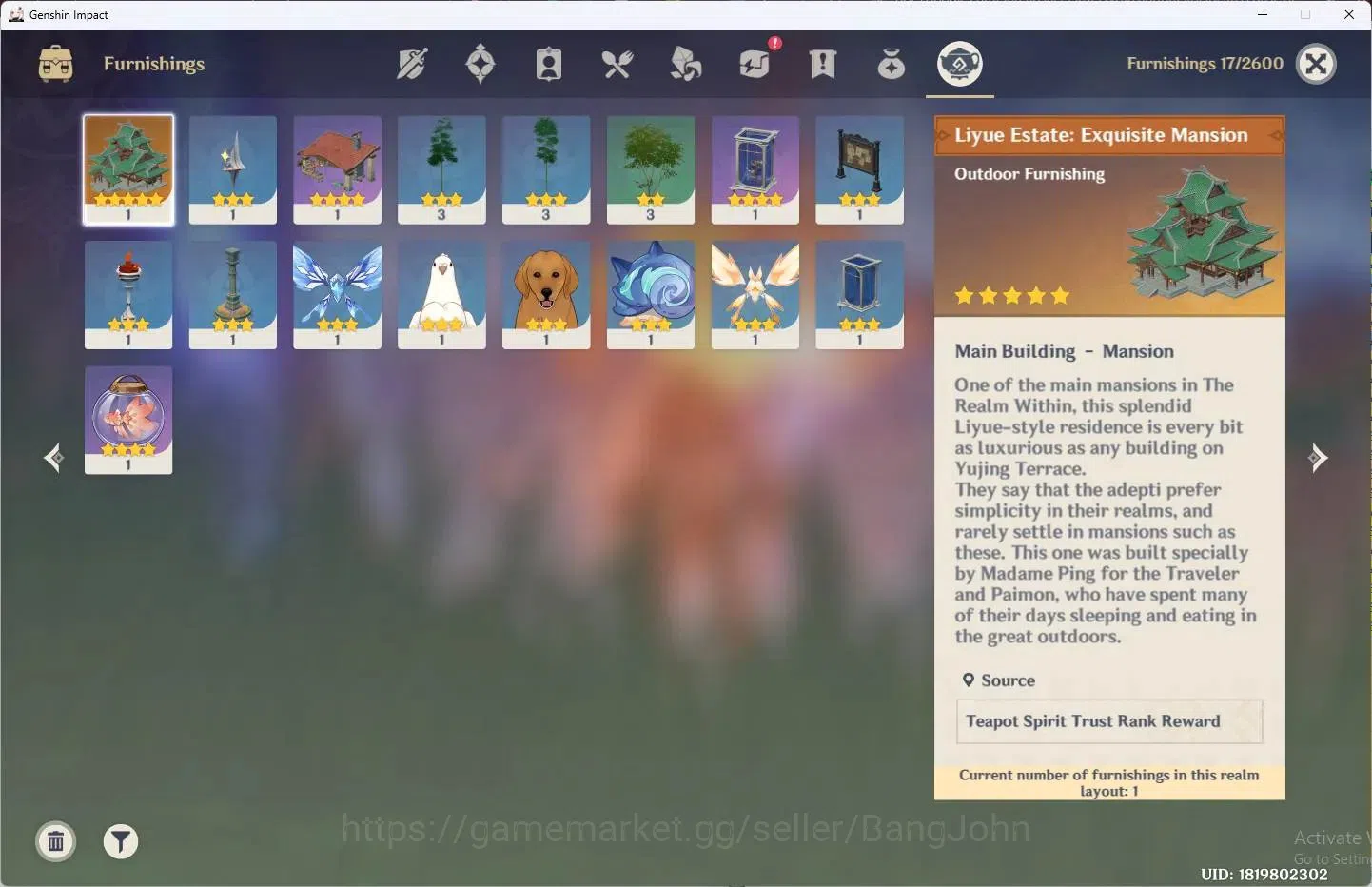Click the Main Building - Mansion heading
1372x887 pixels.
[x=1065, y=351]
